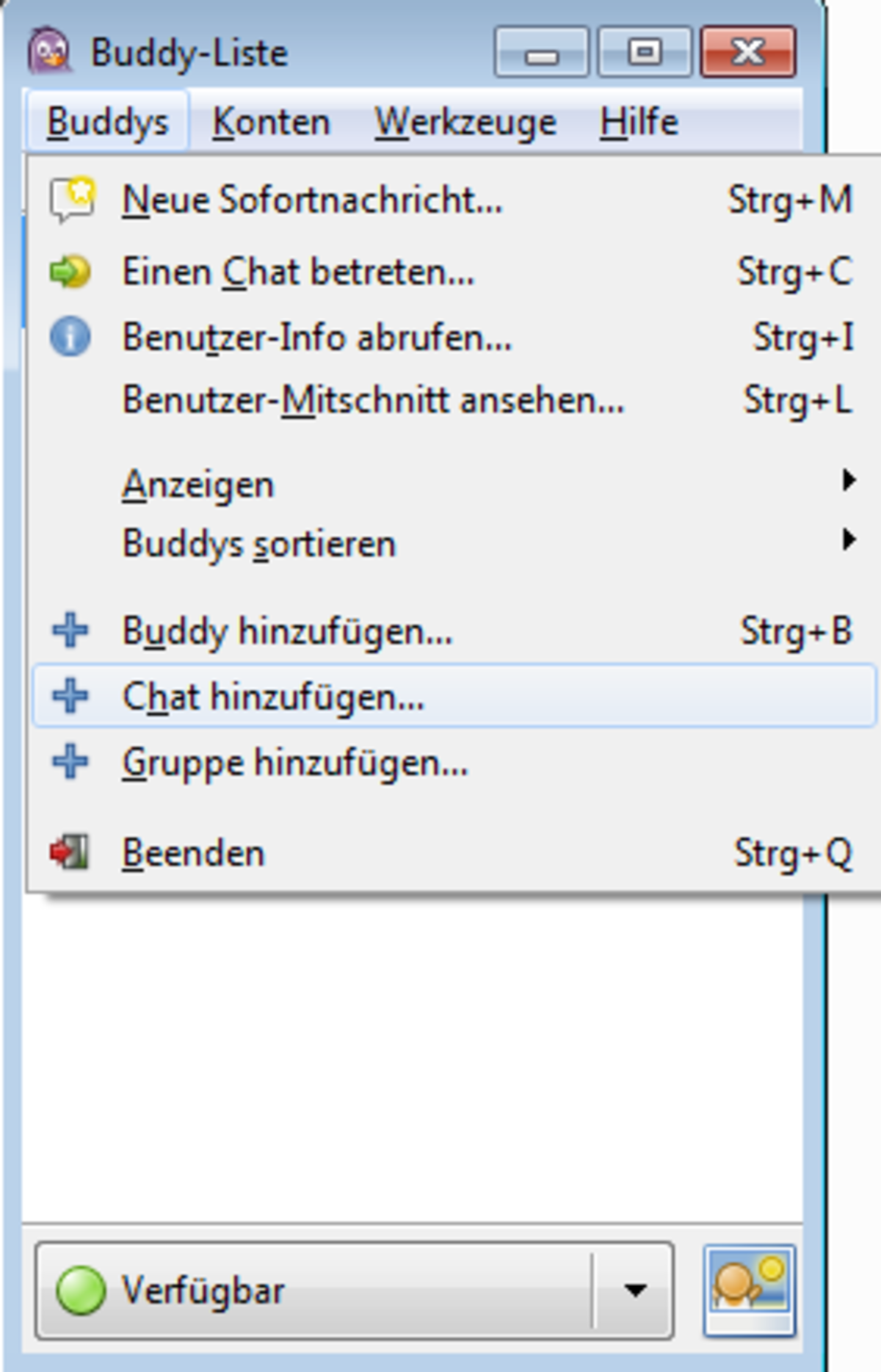881x1372 pixels.
Task: Select Benutzer-Mitschnitt ansehen menu entry
Action: click(373, 401)
